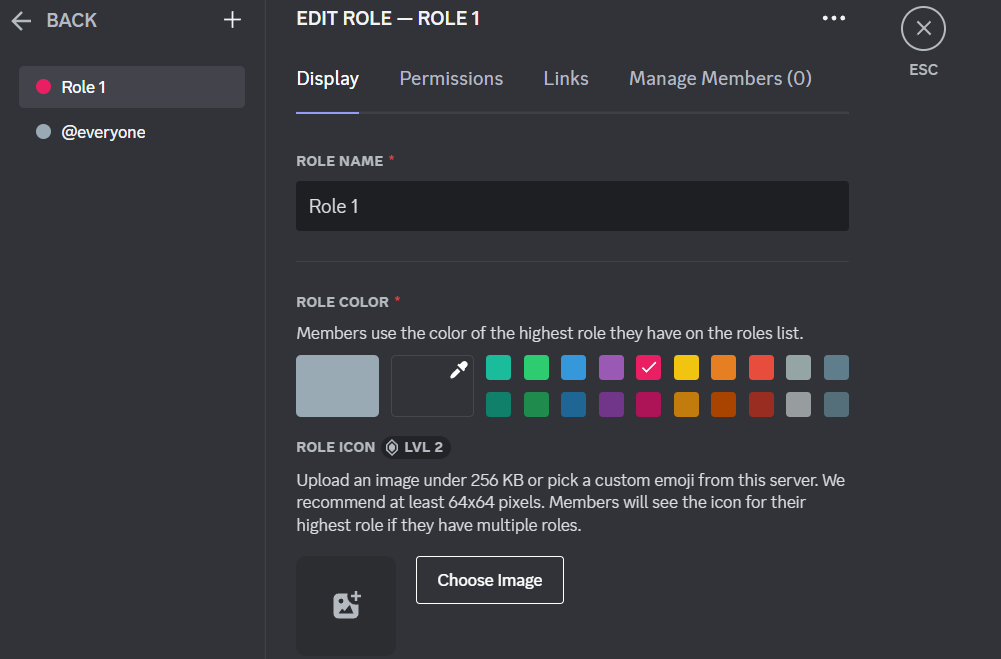Open the Links tab
The width and height of the screenshot is (1001, 659).
(x=566, y=78)
